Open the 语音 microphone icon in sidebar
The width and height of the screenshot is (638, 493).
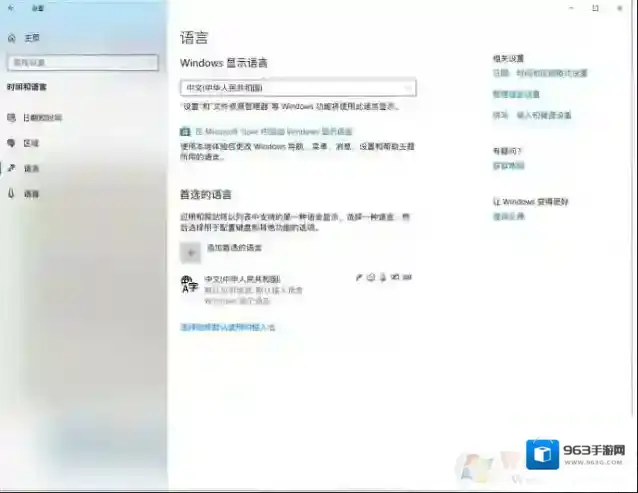(12, 193)
